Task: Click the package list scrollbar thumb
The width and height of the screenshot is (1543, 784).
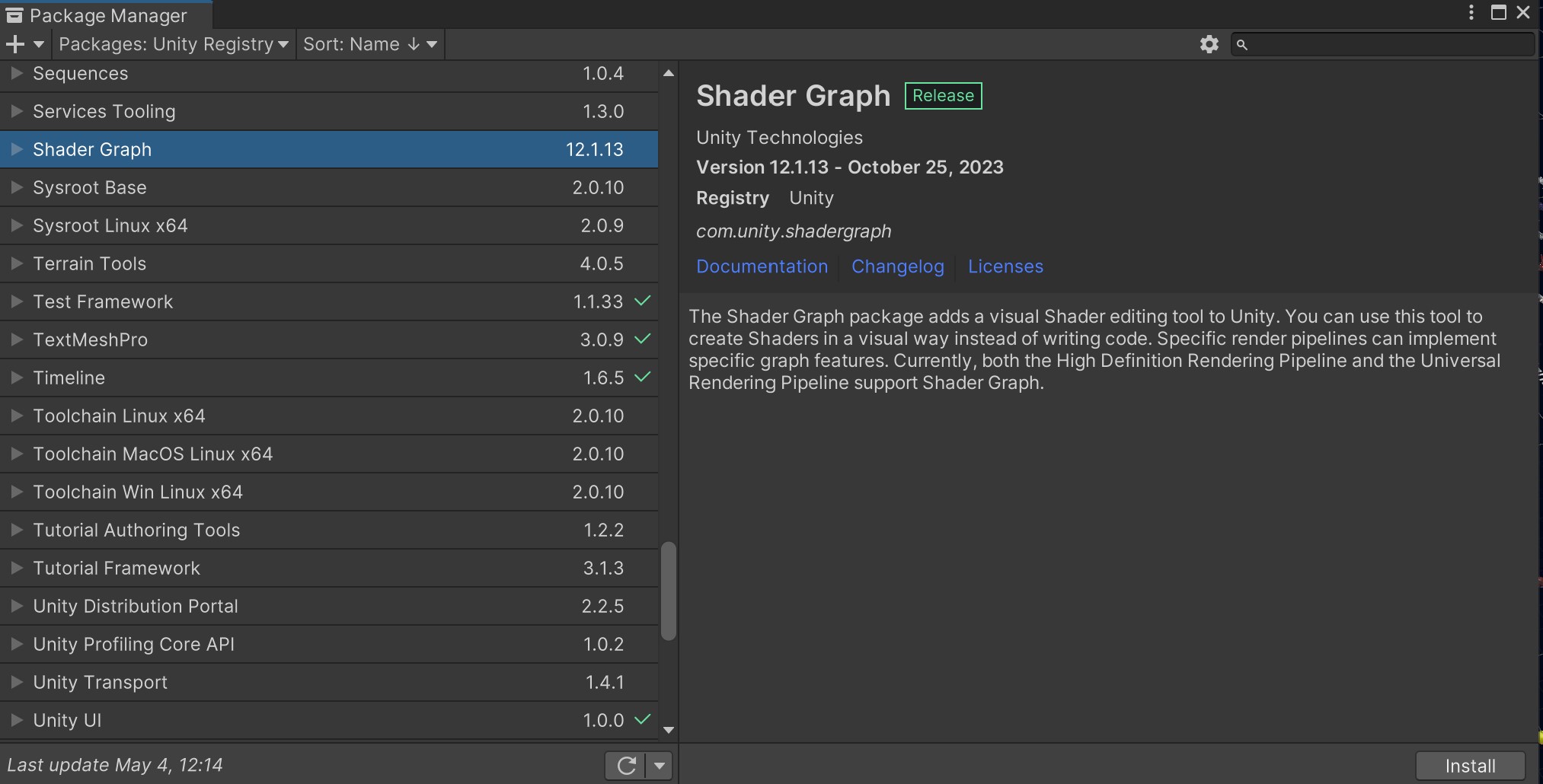Action: (668, 591)
